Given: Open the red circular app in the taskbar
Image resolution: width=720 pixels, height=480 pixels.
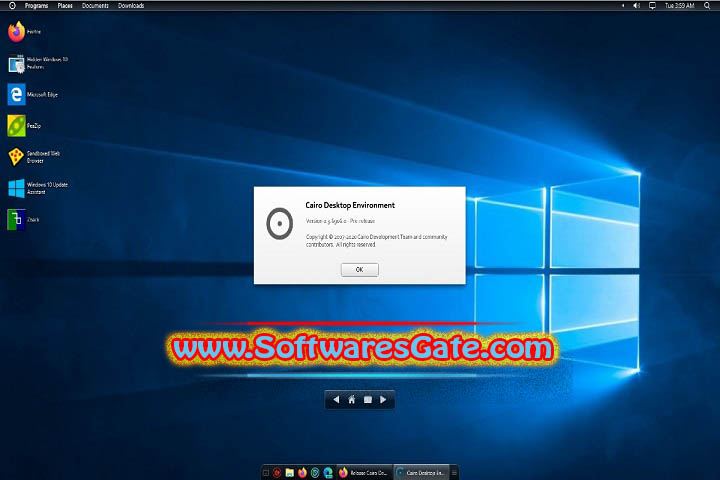Looking at the screenshot, I should 277,473.
